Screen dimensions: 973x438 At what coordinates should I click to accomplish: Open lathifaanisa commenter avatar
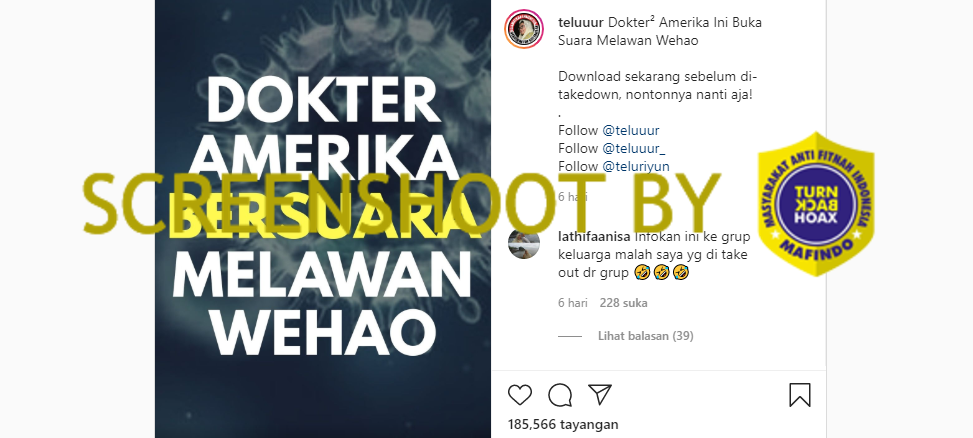[x=524, y=243]
